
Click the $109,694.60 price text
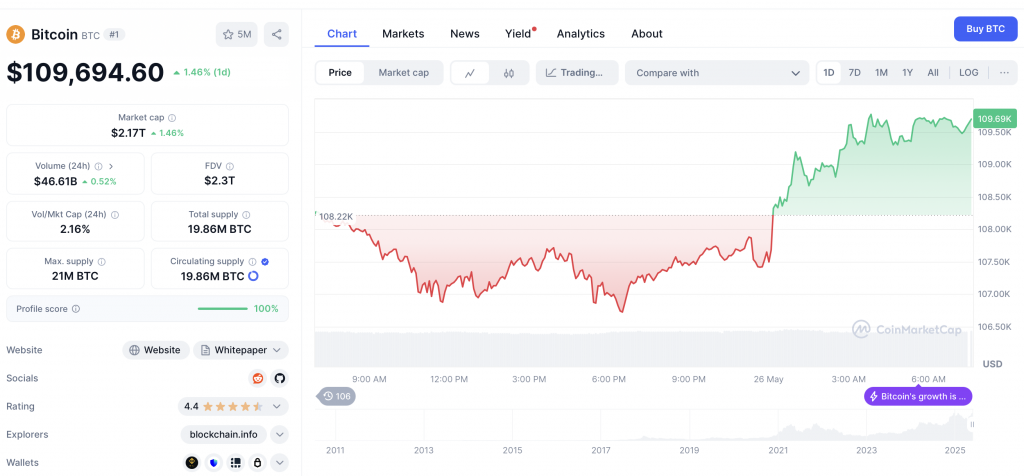[x=85, y=72]
